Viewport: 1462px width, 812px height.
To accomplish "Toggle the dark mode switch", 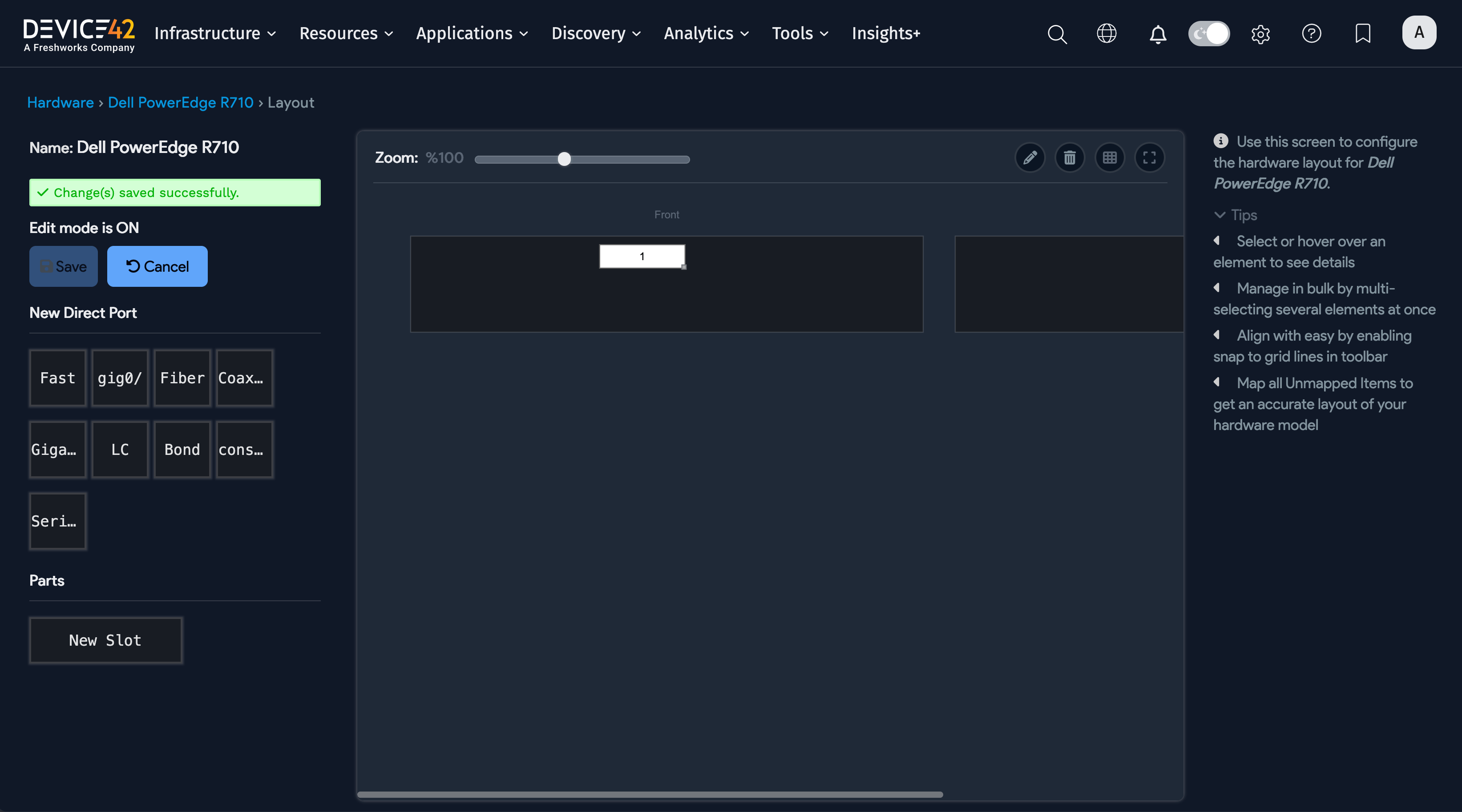I will 1209,34.
